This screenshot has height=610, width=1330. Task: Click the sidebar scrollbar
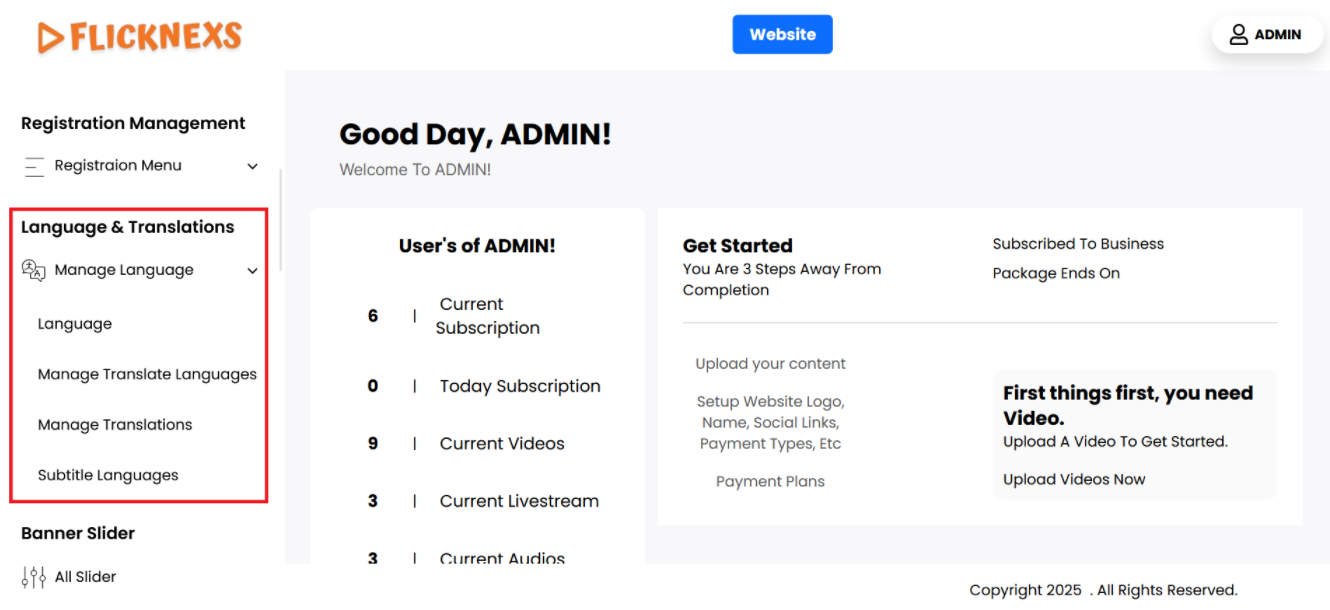(281, 220)
